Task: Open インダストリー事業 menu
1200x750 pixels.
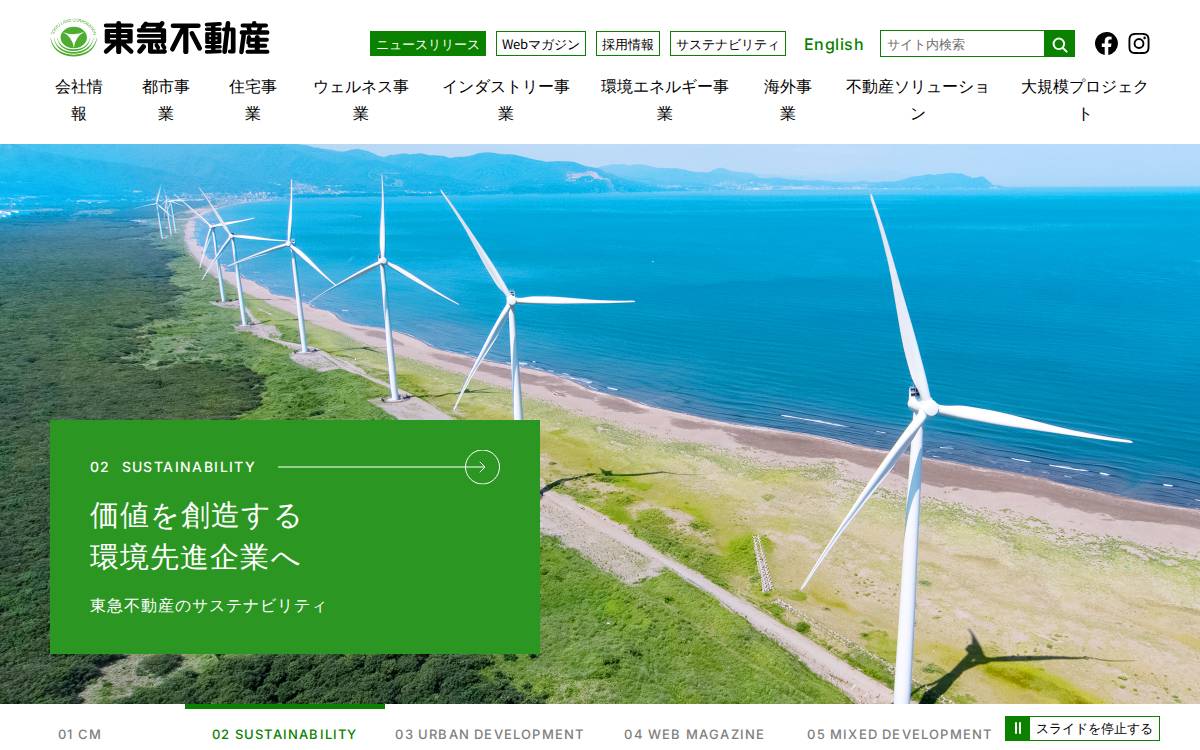Action: click(x=506, y=100)
